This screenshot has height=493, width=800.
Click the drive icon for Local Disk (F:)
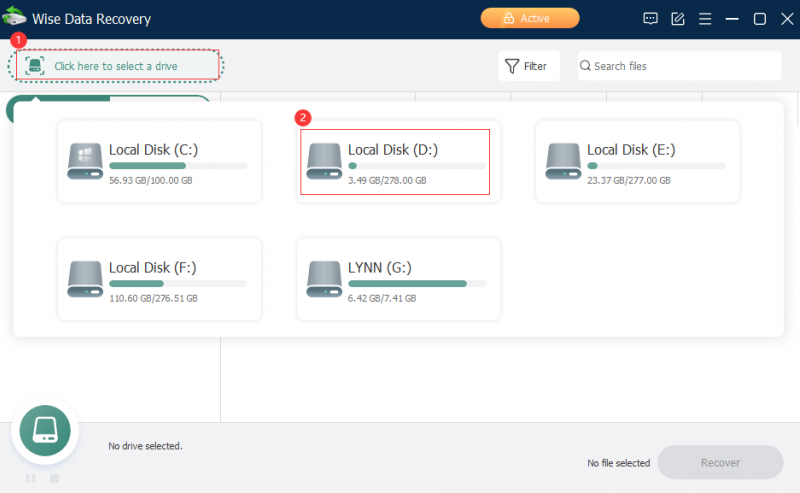(85, 279)
